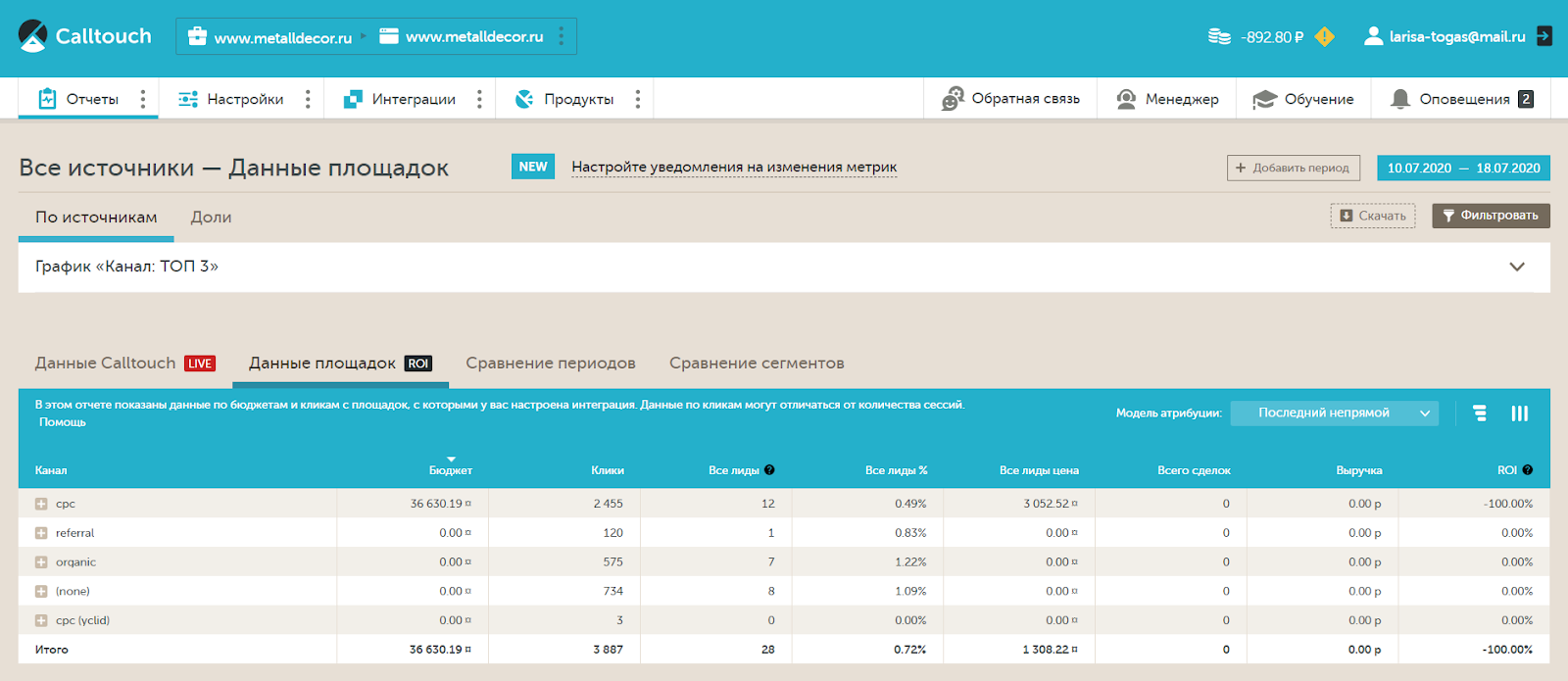The width and height of the screenshot is (1568, 681).
Task: Expand the organic channel row
Action: coord(41,562)
